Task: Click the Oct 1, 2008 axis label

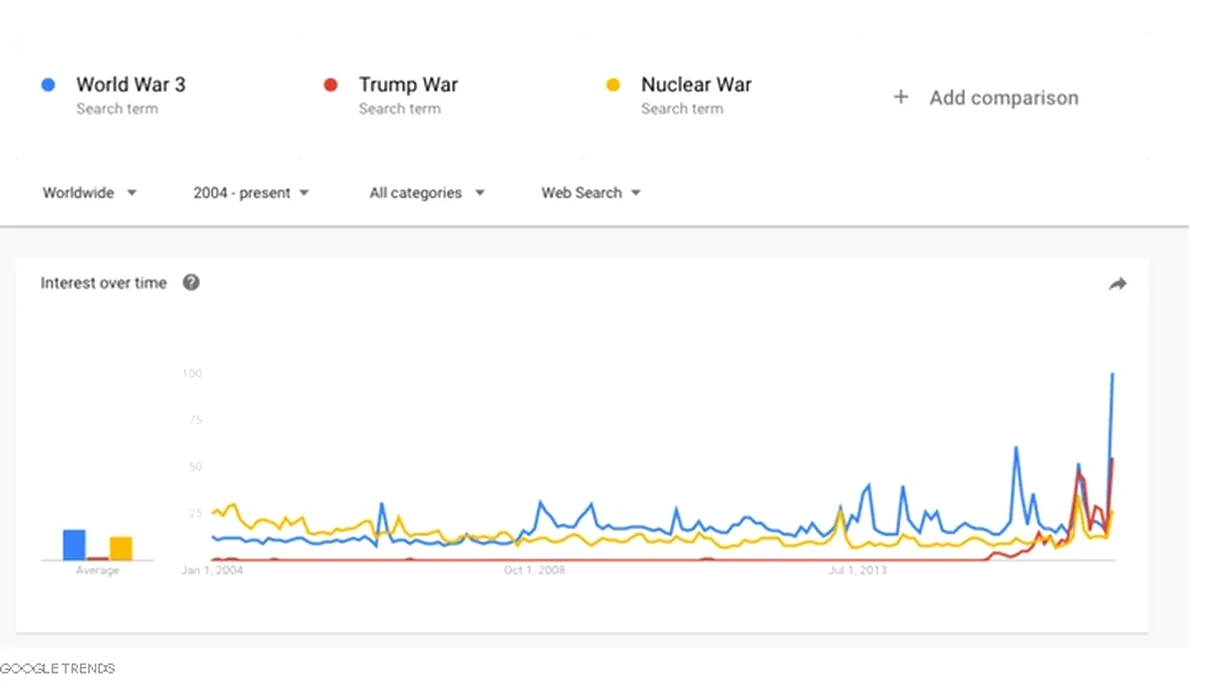Action: 534,571
